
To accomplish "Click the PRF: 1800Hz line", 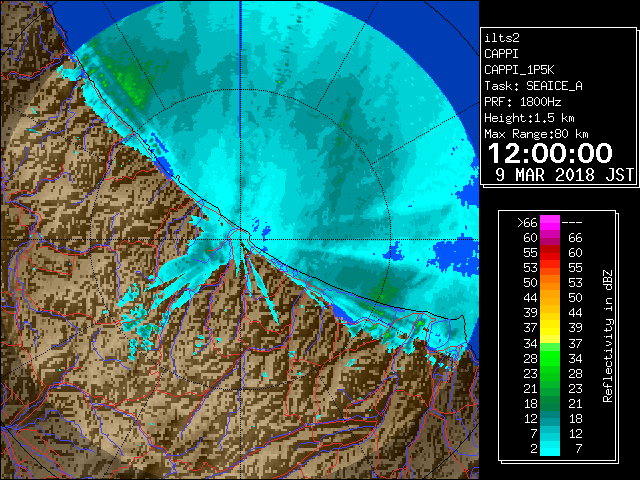I will coord(522,102).
